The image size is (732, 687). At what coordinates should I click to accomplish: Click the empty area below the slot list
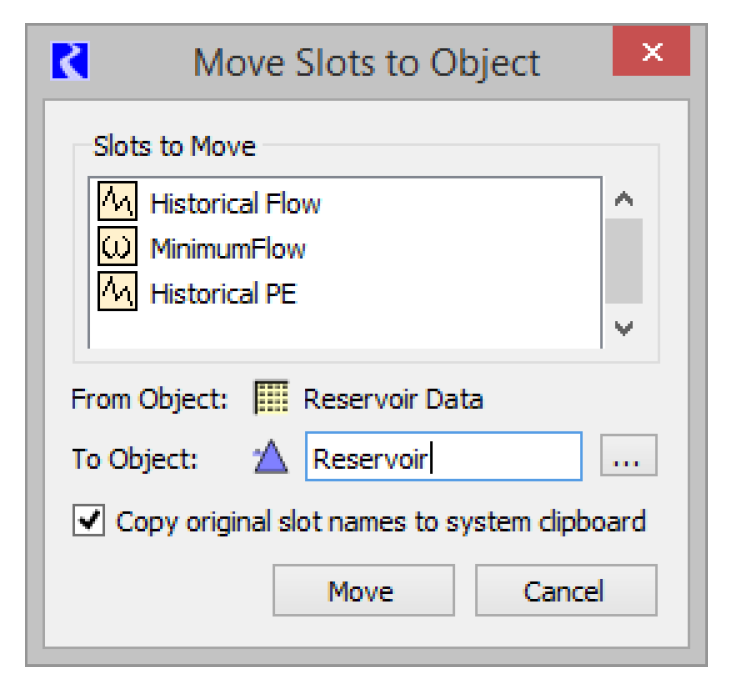(x=340, y=330)
